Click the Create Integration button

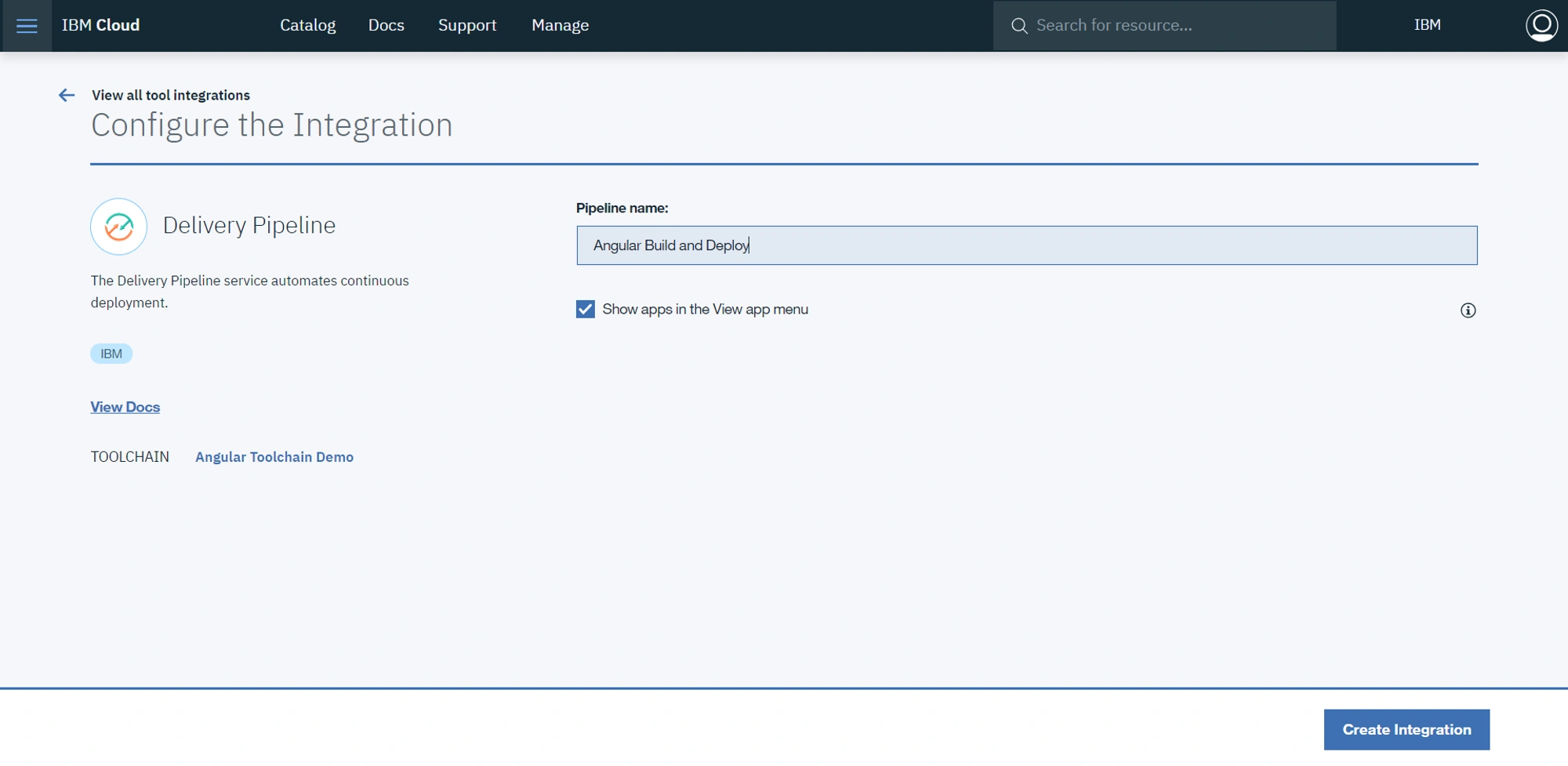[1406, 730]
